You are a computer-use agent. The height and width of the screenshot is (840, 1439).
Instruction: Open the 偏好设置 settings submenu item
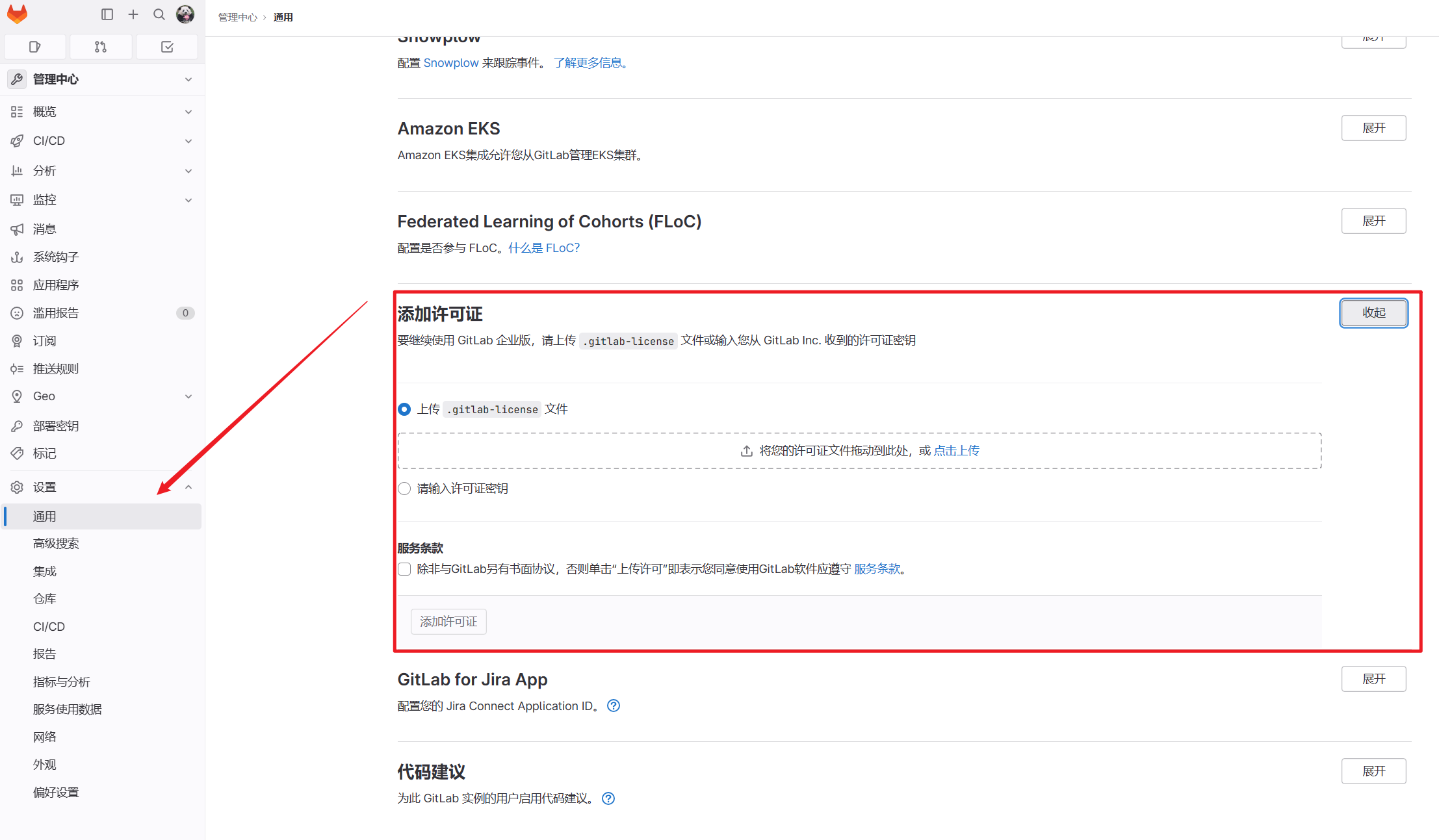click(102, 793)
